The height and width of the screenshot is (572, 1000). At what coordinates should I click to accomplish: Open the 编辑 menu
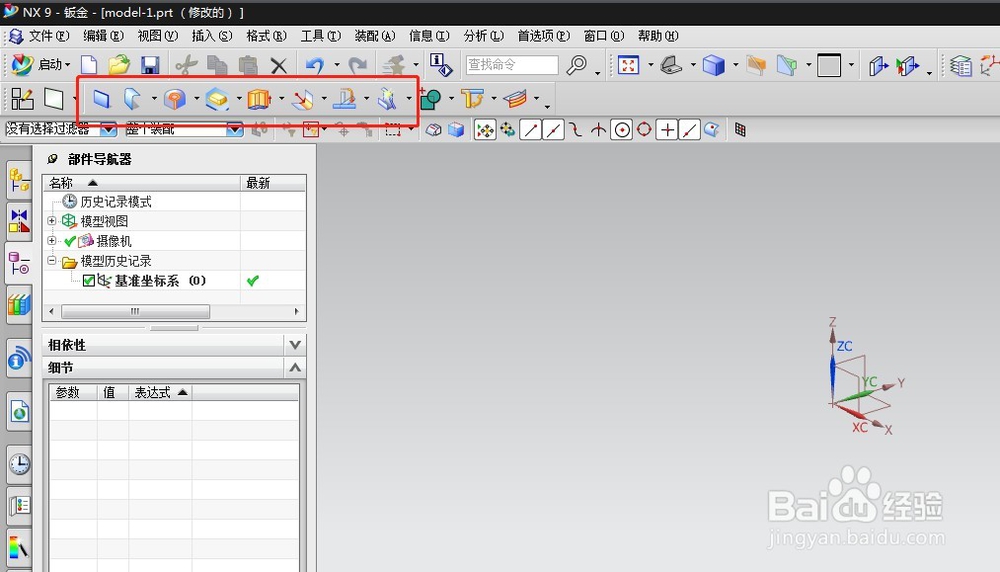[x=103, y=36]
